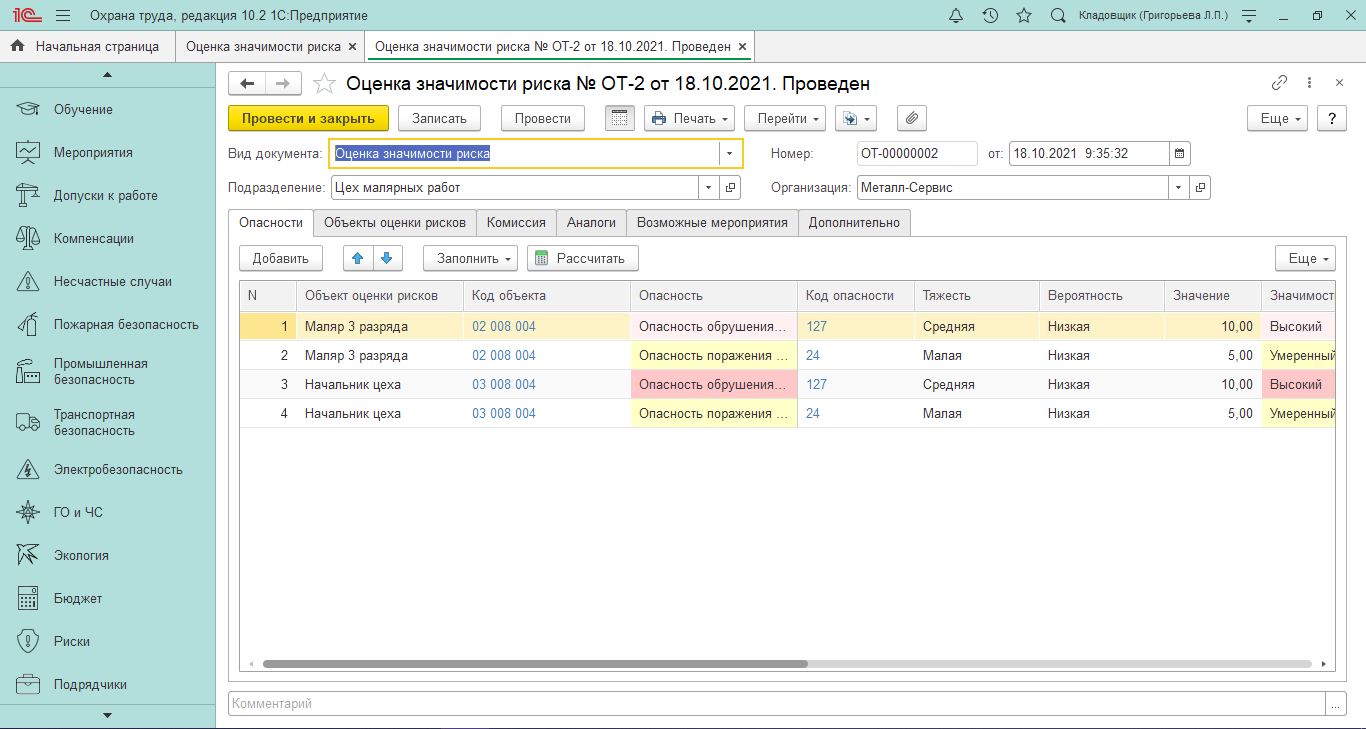1366x729 pixels.
Task: Open code link 02 008 004 in row 1
Action: tap(504, 326)
